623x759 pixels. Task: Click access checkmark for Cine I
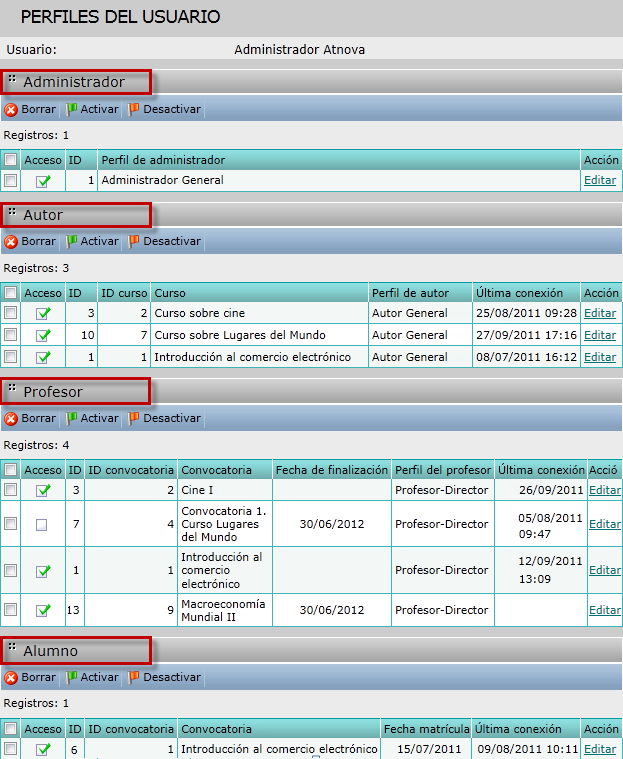(x=43, y=490)
